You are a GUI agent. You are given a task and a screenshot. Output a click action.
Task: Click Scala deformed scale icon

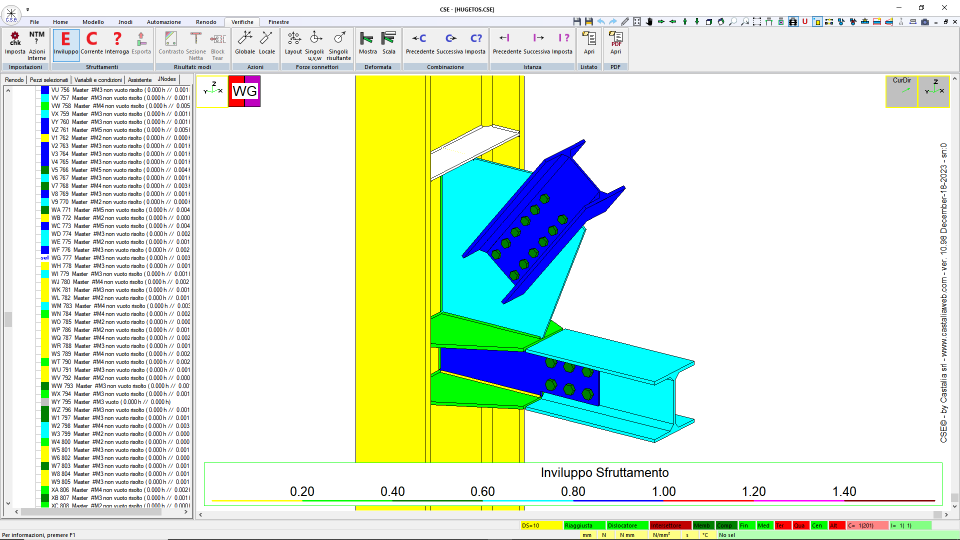389,44
